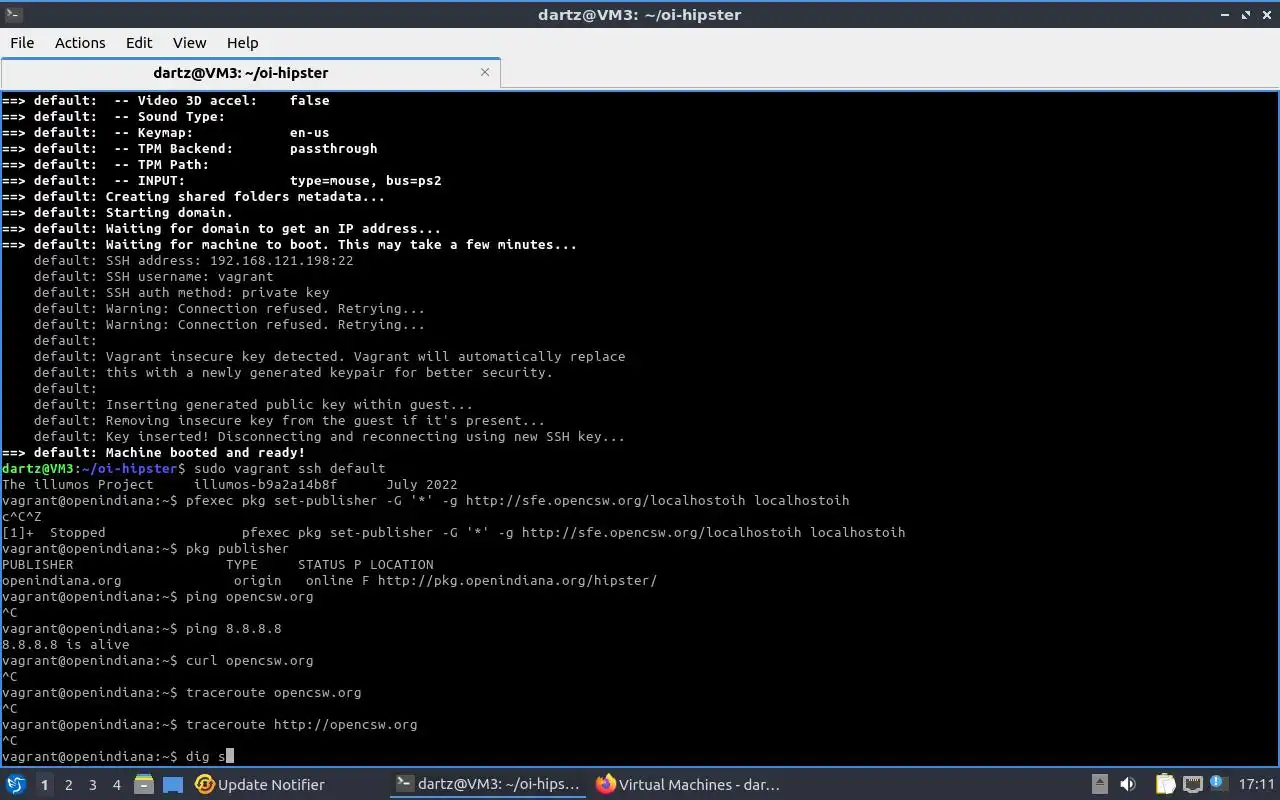Click the 'pkg publisher' command line
1280x800 pixels.
145,548
